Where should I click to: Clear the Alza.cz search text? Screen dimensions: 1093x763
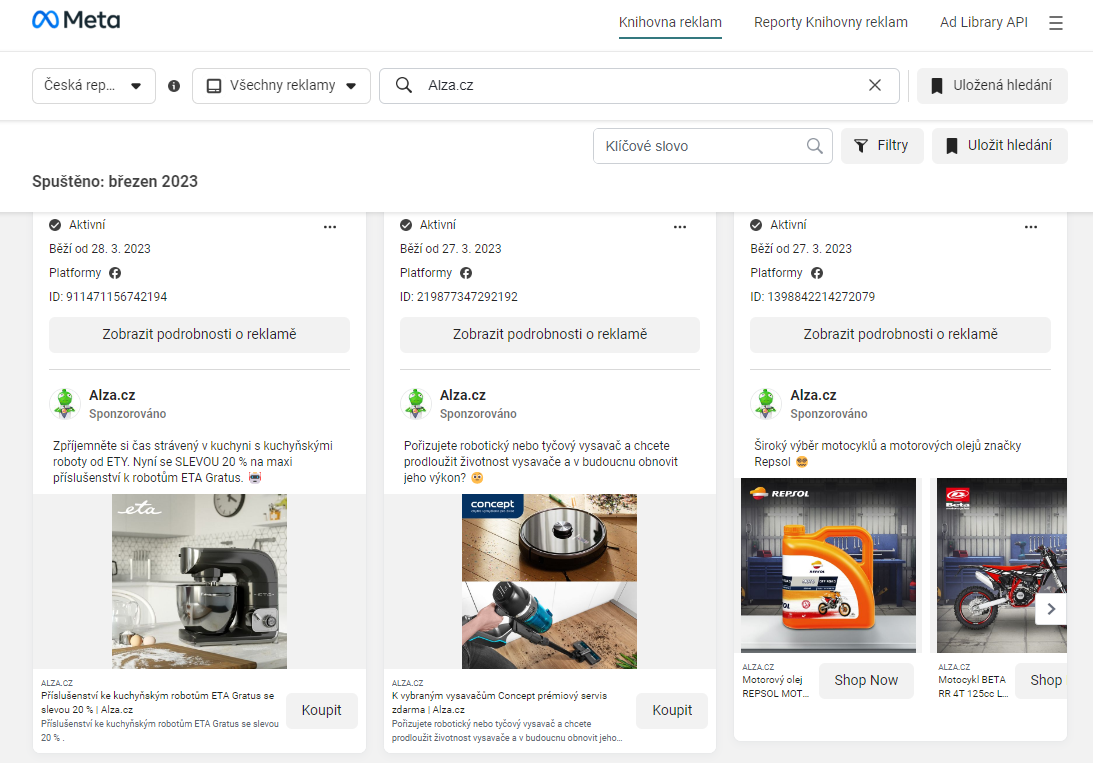point(875,86)
